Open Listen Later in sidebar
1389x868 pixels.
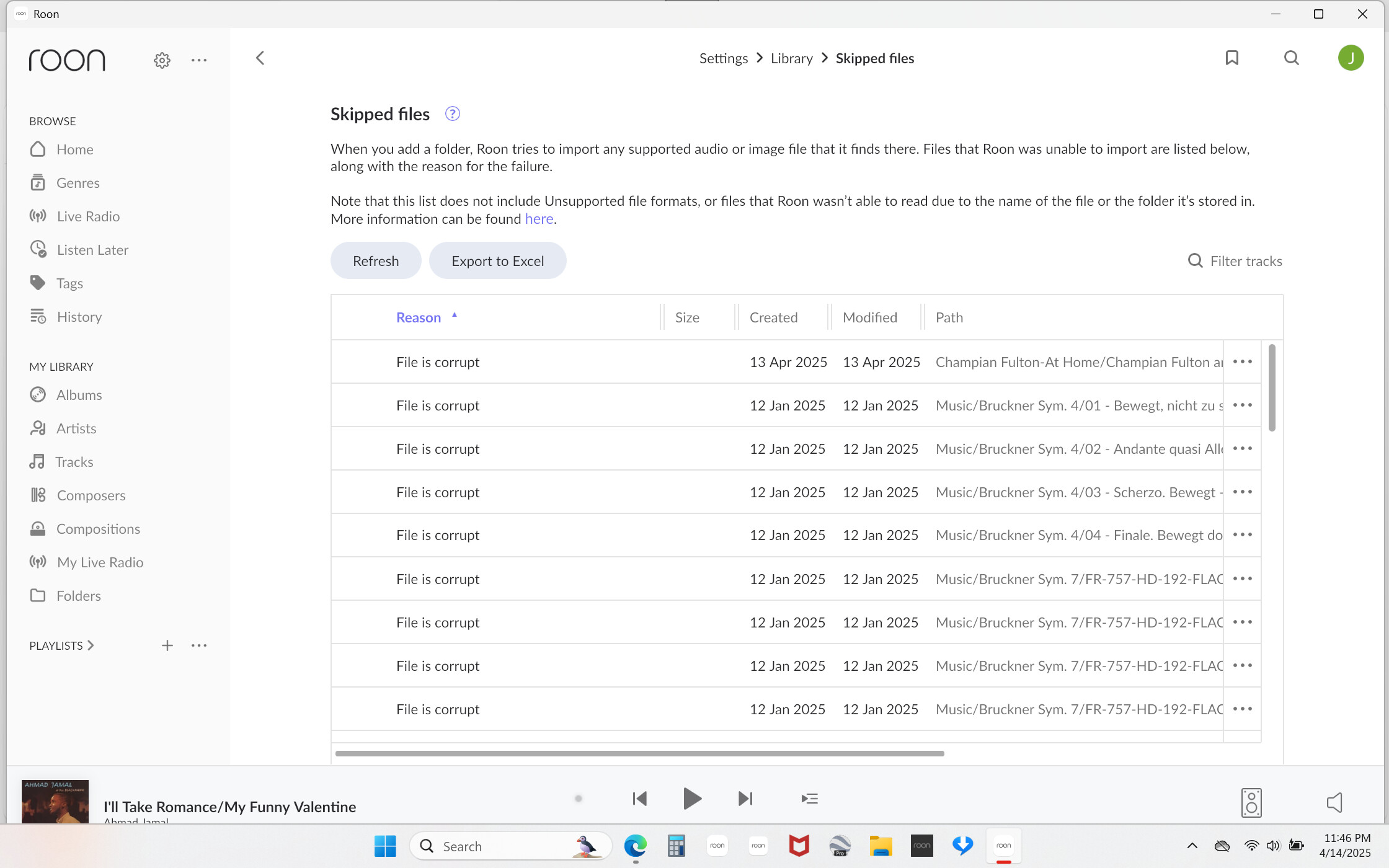[79, 250]
